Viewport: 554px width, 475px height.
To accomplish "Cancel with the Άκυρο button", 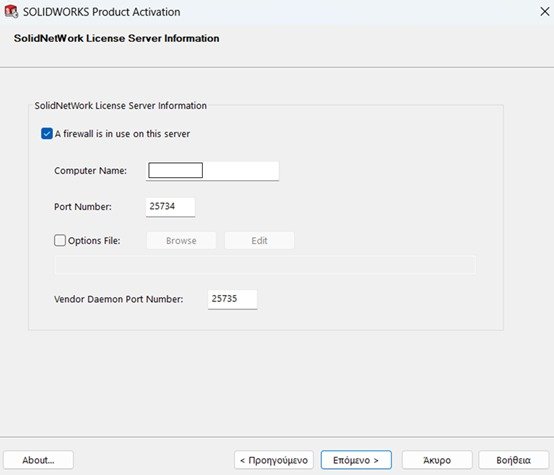I will [437, 460].
